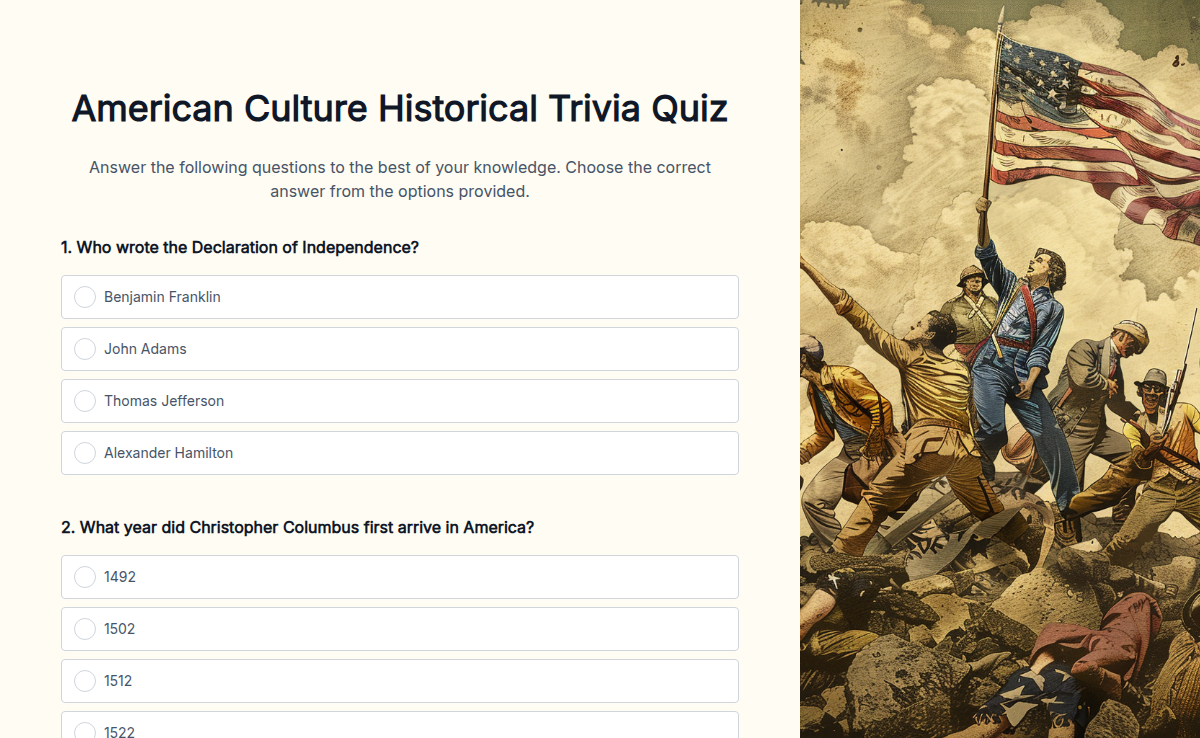The height and width of the screenshot is (738, 1200).
Task: Click the quiz title heading
Action: 399,108
